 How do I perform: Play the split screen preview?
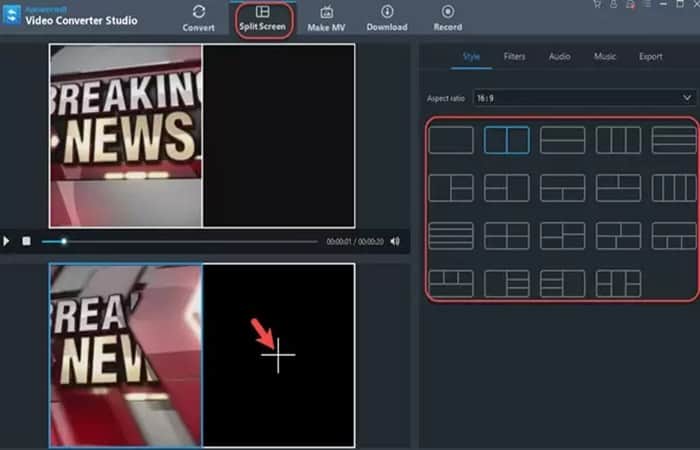(6, 242)
